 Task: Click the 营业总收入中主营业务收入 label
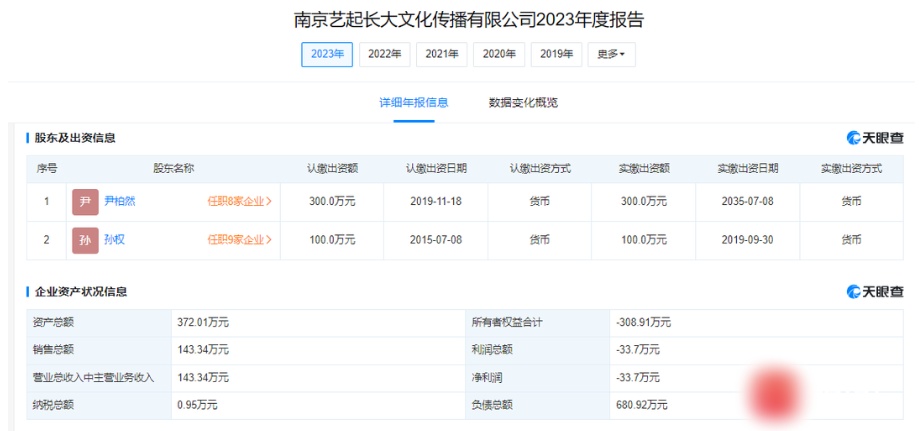coord(94,378)
